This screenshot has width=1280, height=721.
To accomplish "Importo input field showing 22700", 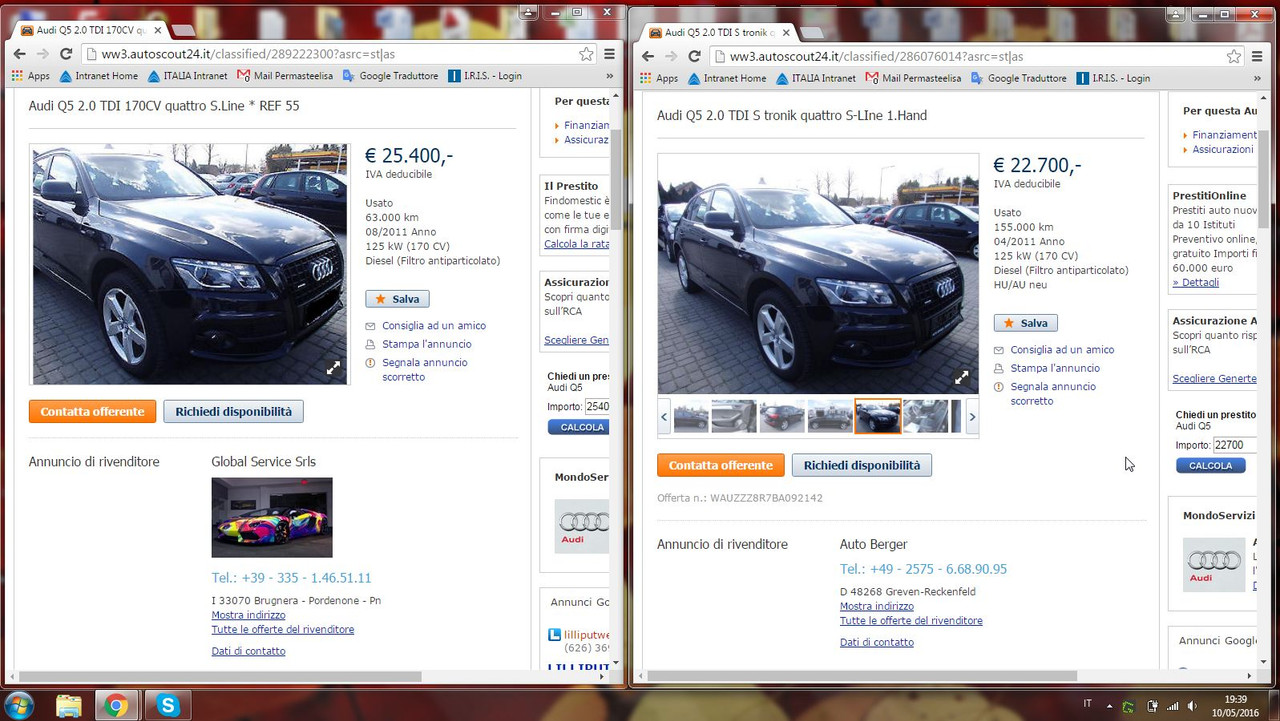I will tap(1234, 445).
